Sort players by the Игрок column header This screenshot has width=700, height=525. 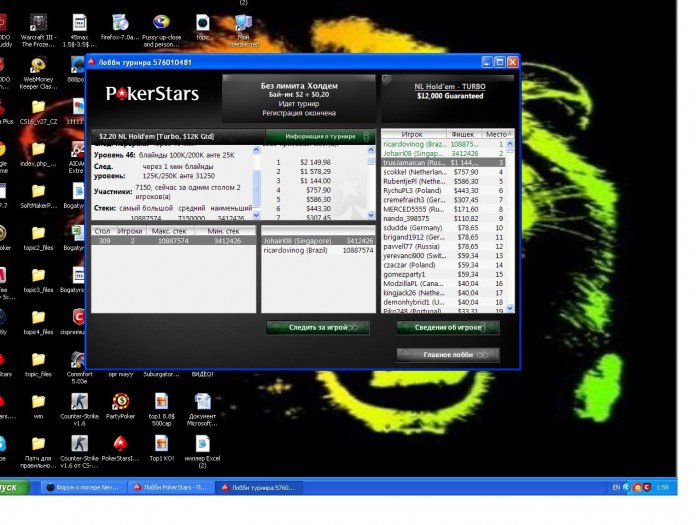(414, 134)
